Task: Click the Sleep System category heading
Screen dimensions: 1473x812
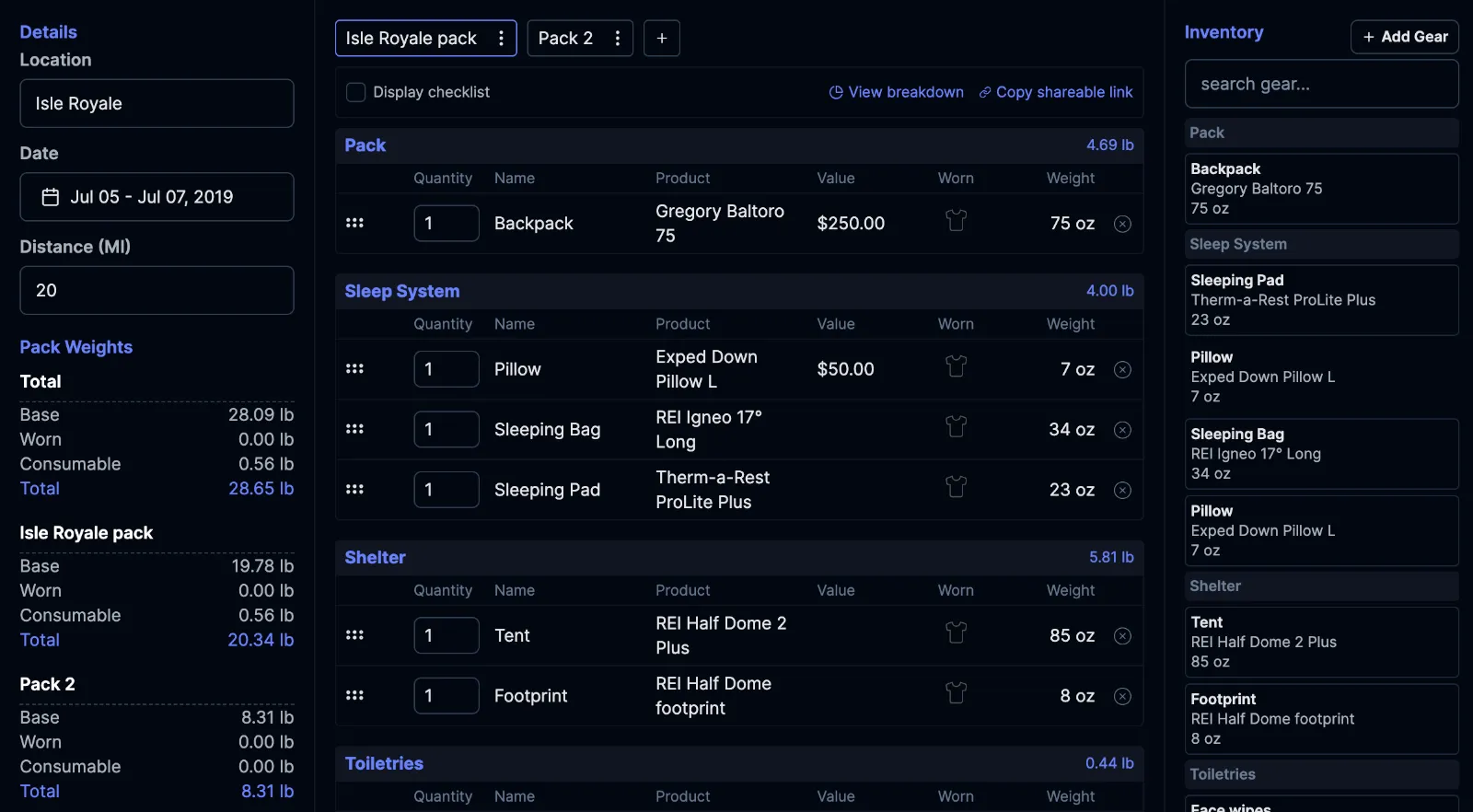Action: tap(402, 291)
